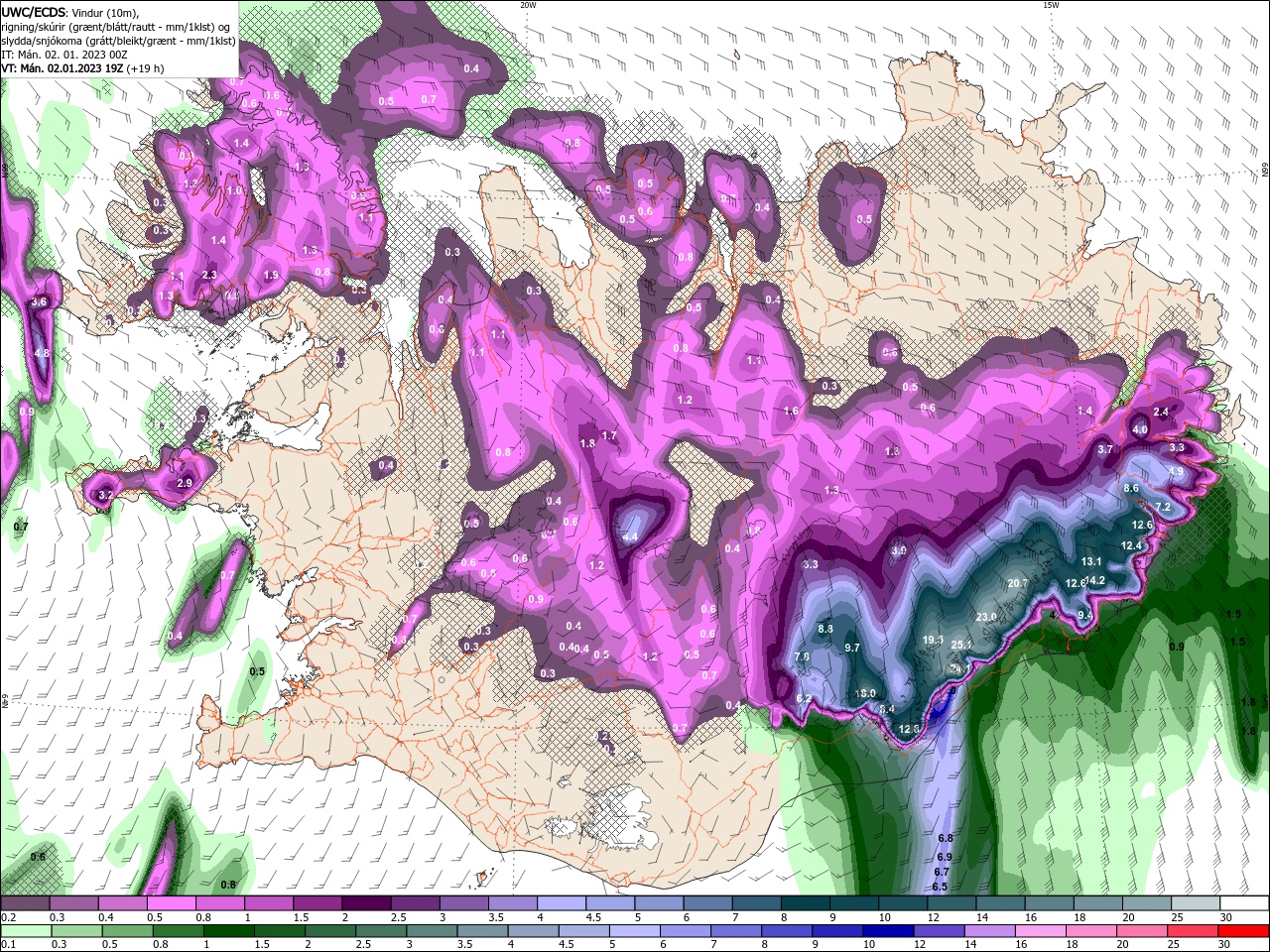
Task: Click the 3.2 value on the western peninsula
Action: (x=106, y=493)
